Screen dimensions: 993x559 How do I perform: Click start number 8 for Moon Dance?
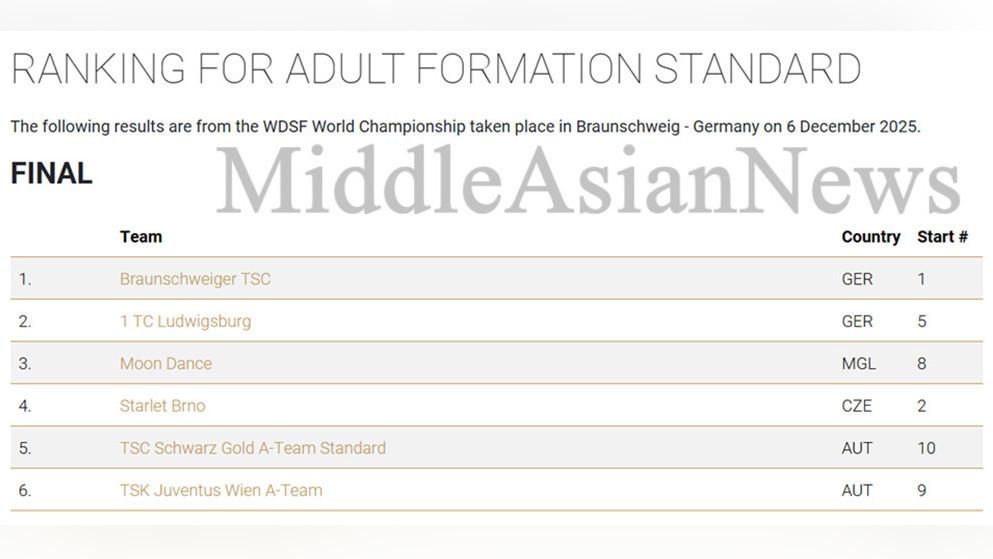point(922,364)
